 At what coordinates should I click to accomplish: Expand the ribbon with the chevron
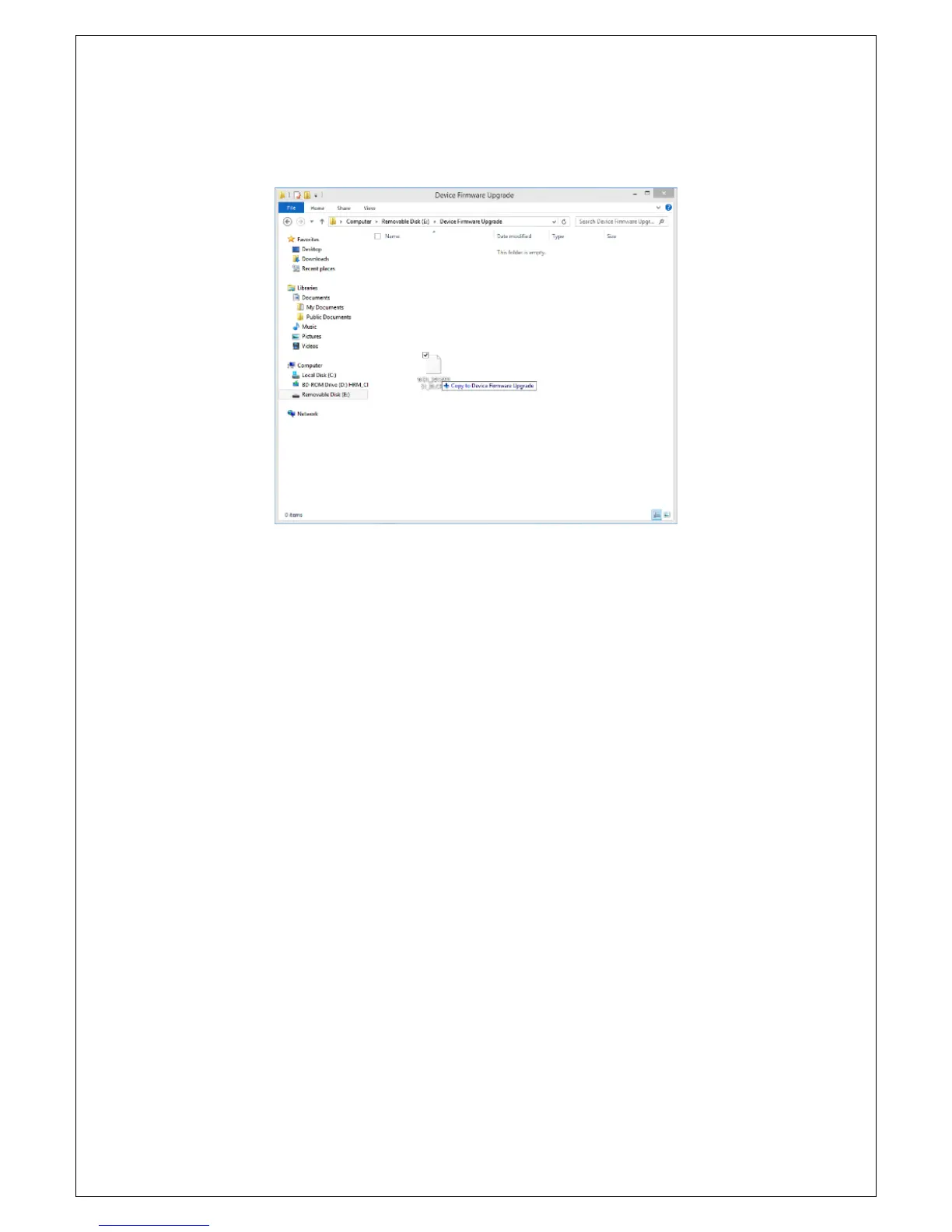(x=658, y=208)
